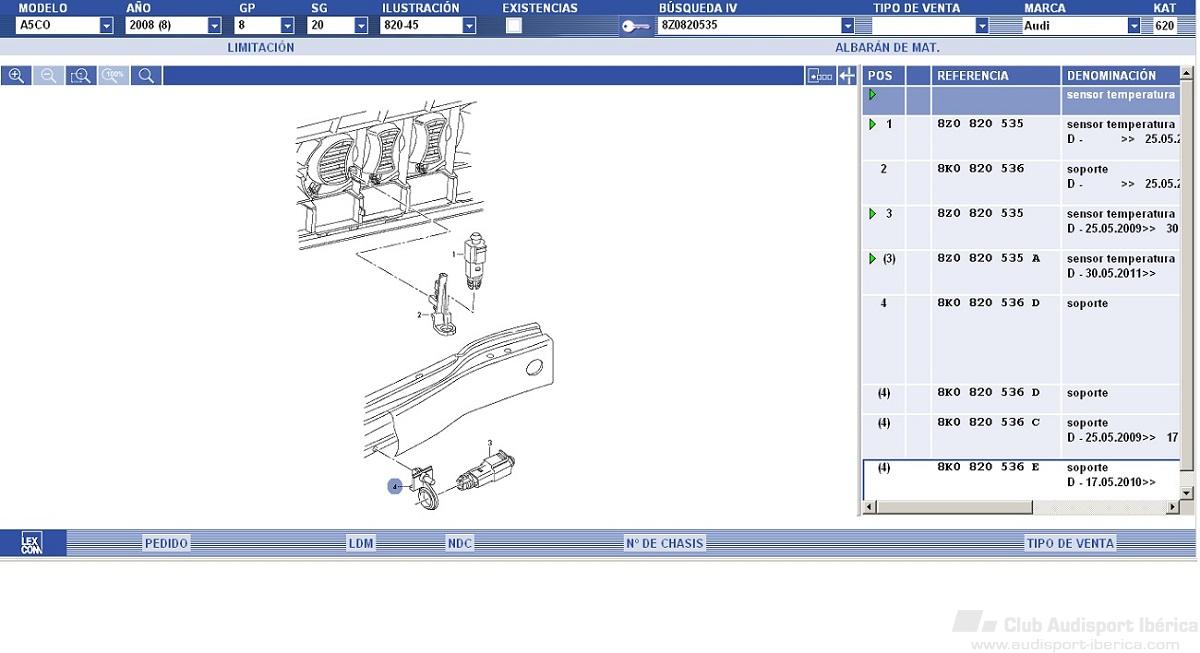Expand the SG dropdown showing 20
The image size is (1200, 653).
361,26
